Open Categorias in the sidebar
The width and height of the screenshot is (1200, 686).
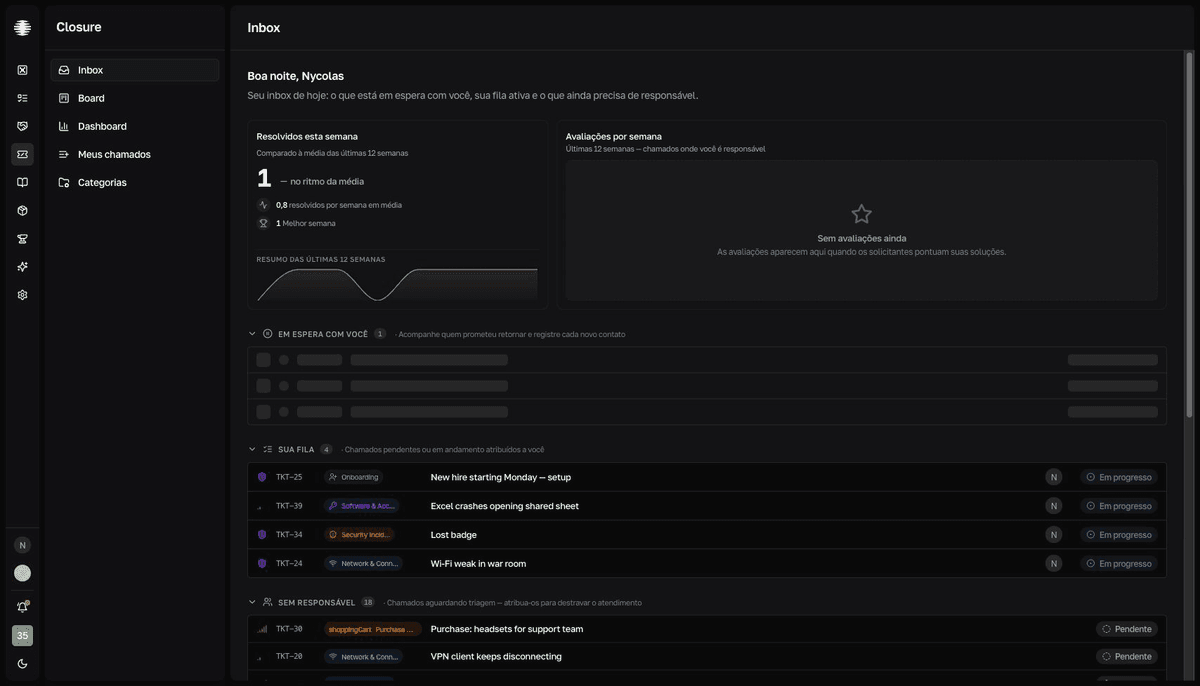(x=135, y=182)
